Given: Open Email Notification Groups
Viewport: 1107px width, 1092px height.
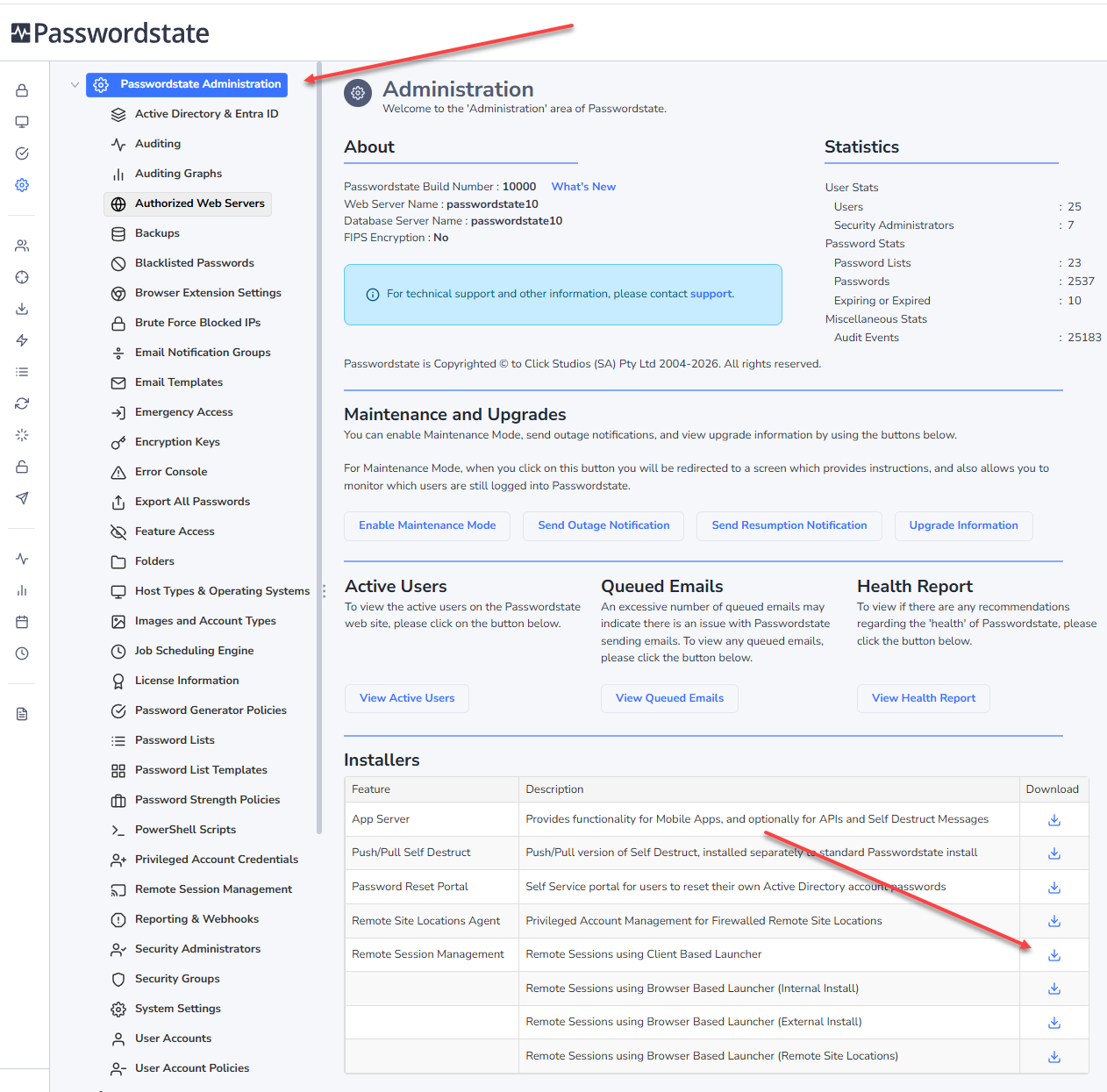Looking at the screenshot, I should click(x=191, y=353).
